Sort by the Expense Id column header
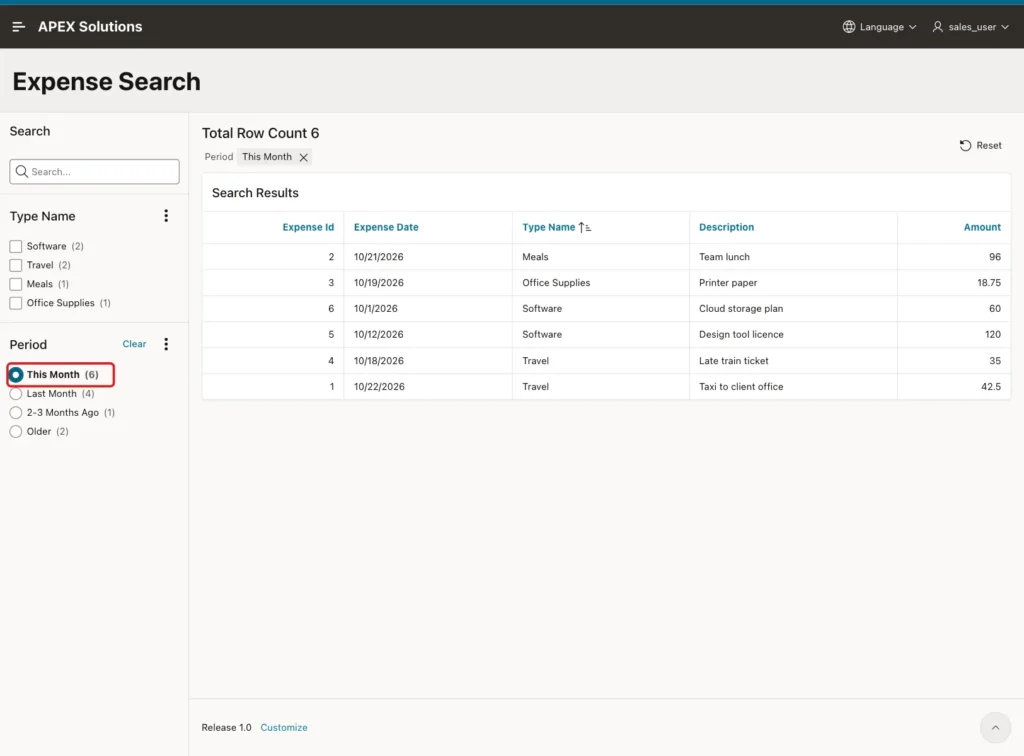Viewport: 1024px width, 756px height. click(x=308, y=227)
